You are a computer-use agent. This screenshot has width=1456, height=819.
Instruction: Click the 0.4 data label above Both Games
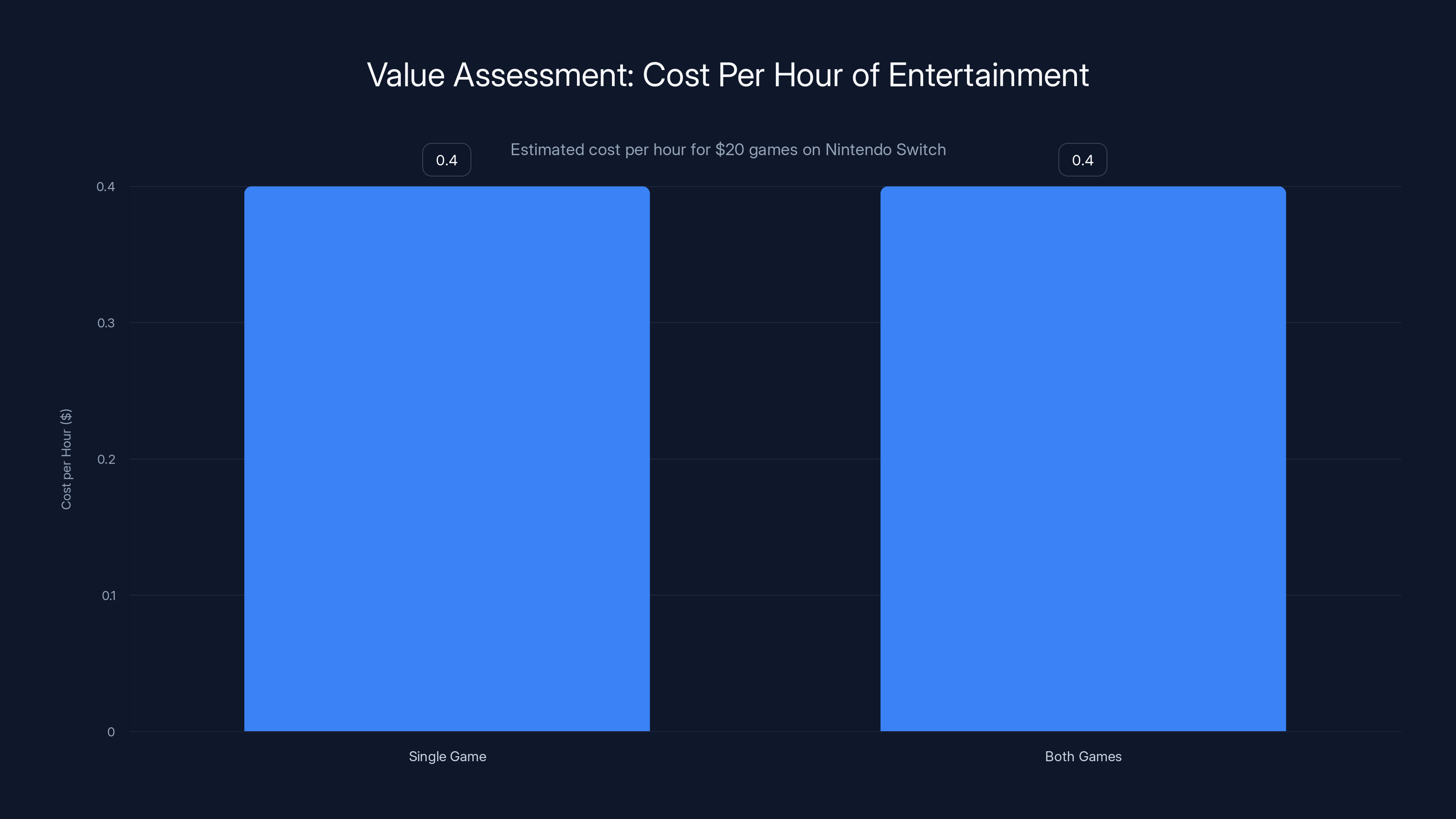pos(1082,159)
